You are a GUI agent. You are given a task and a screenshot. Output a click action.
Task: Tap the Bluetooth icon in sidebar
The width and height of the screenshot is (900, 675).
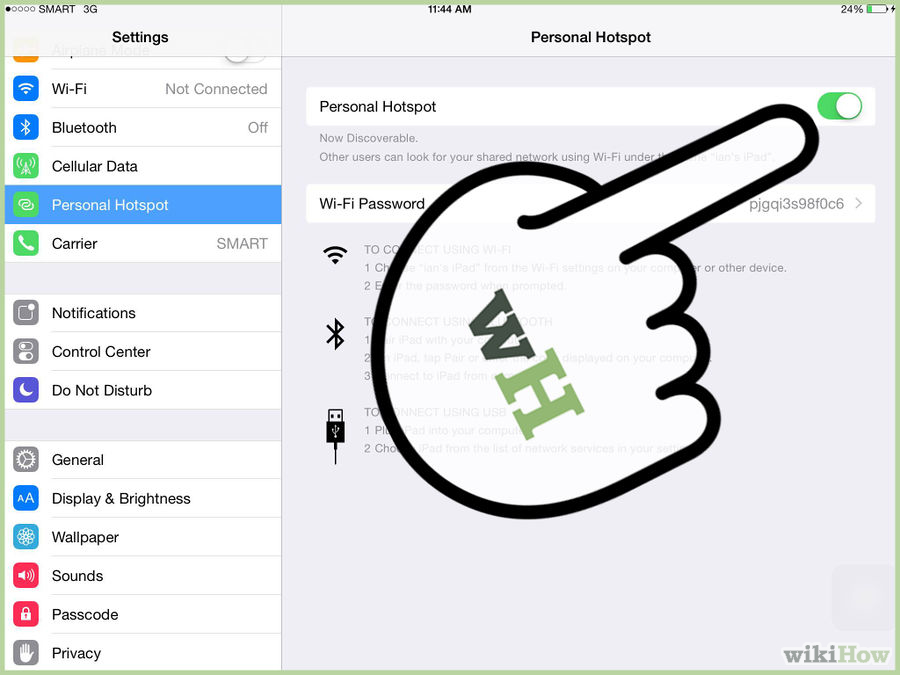(x=26, y=127)
